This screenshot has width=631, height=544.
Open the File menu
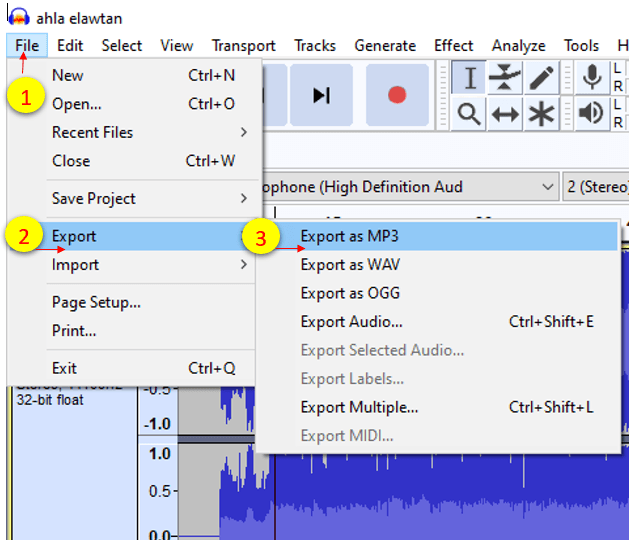click(x=27, y=45)
